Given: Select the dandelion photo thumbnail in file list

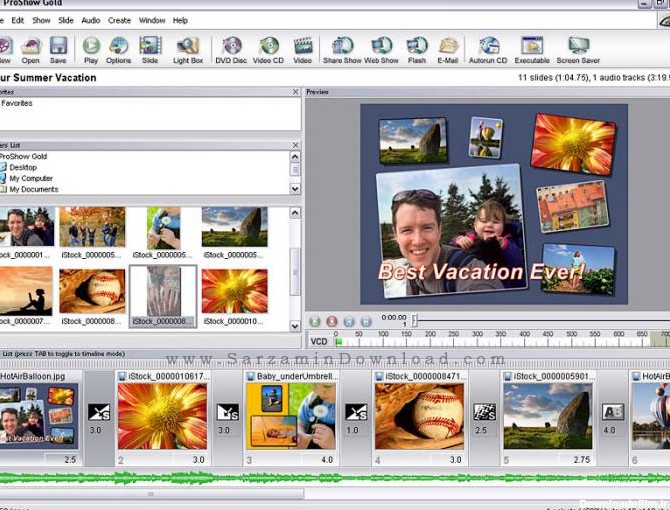Looking at the screenshot, I should [x=164, y=227].
